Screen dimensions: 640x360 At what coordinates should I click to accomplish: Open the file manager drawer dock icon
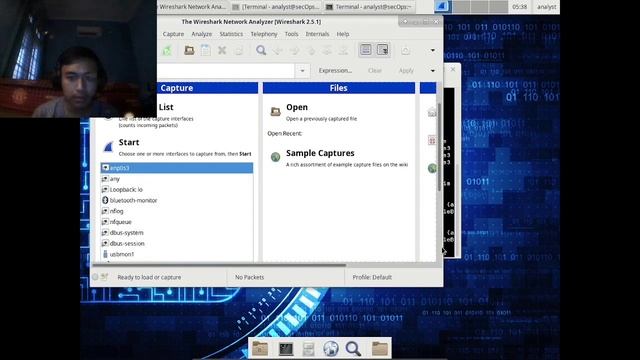pos(308,349)
